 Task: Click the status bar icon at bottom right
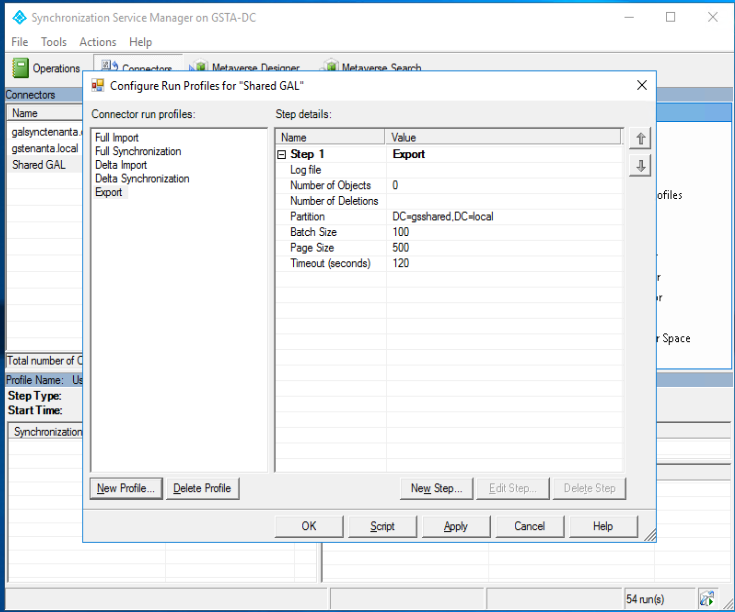707,599
